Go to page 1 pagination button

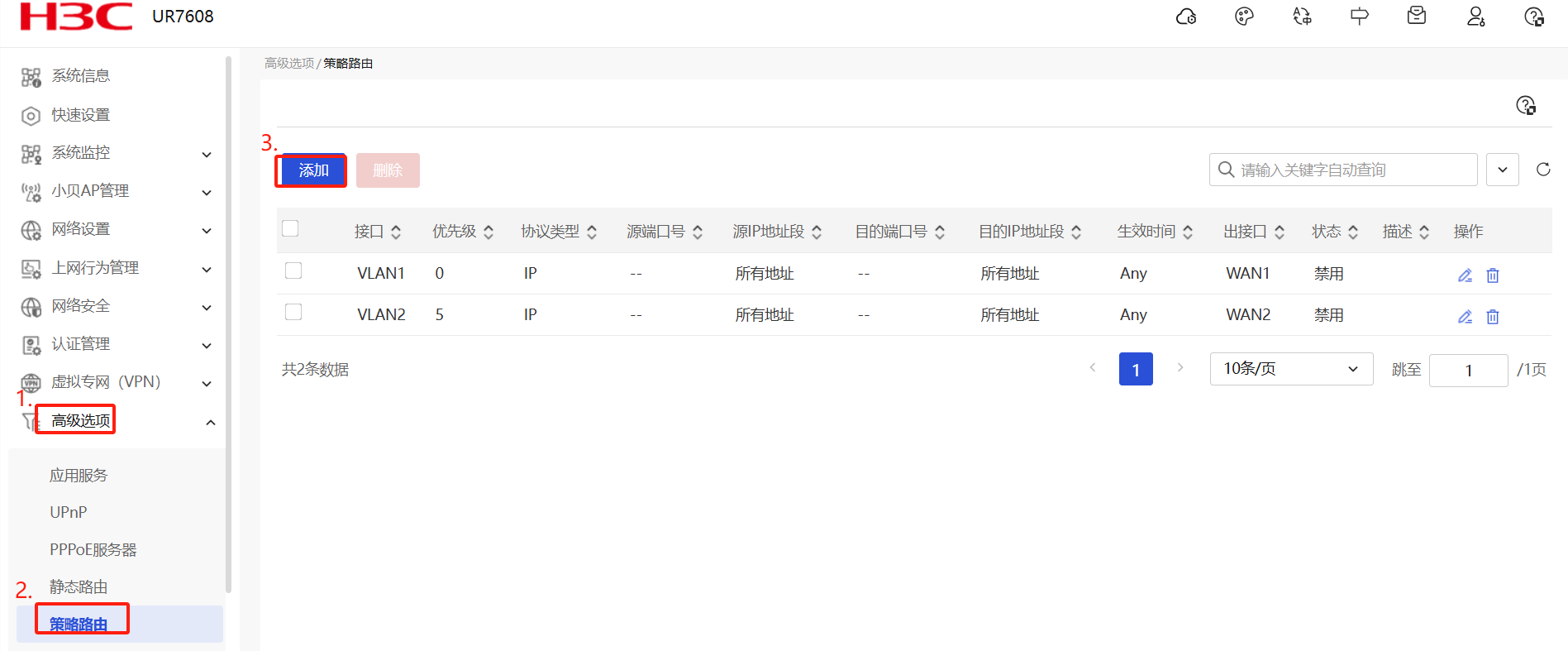(1136, 369)
